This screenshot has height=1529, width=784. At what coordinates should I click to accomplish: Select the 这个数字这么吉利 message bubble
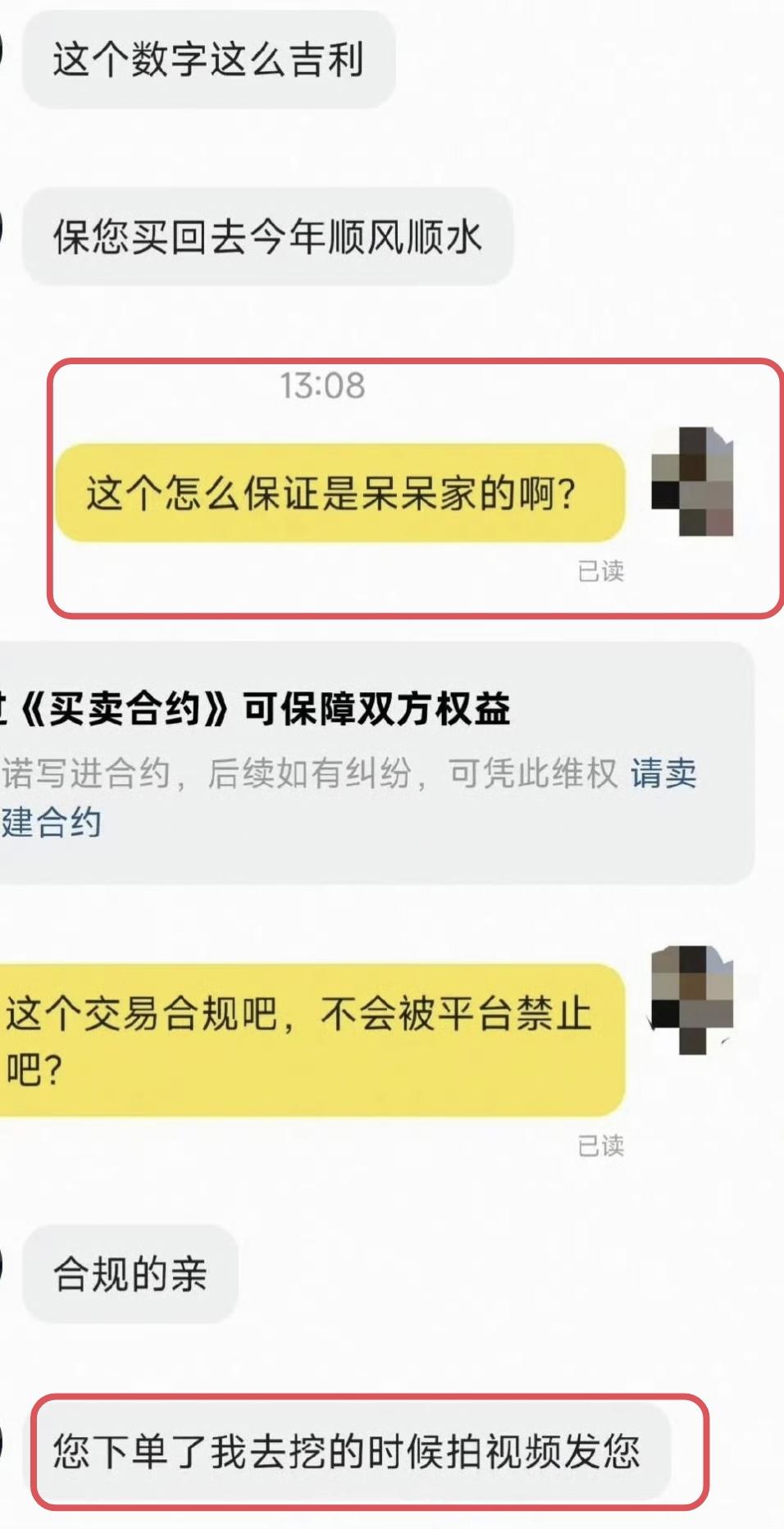point(209,60)
